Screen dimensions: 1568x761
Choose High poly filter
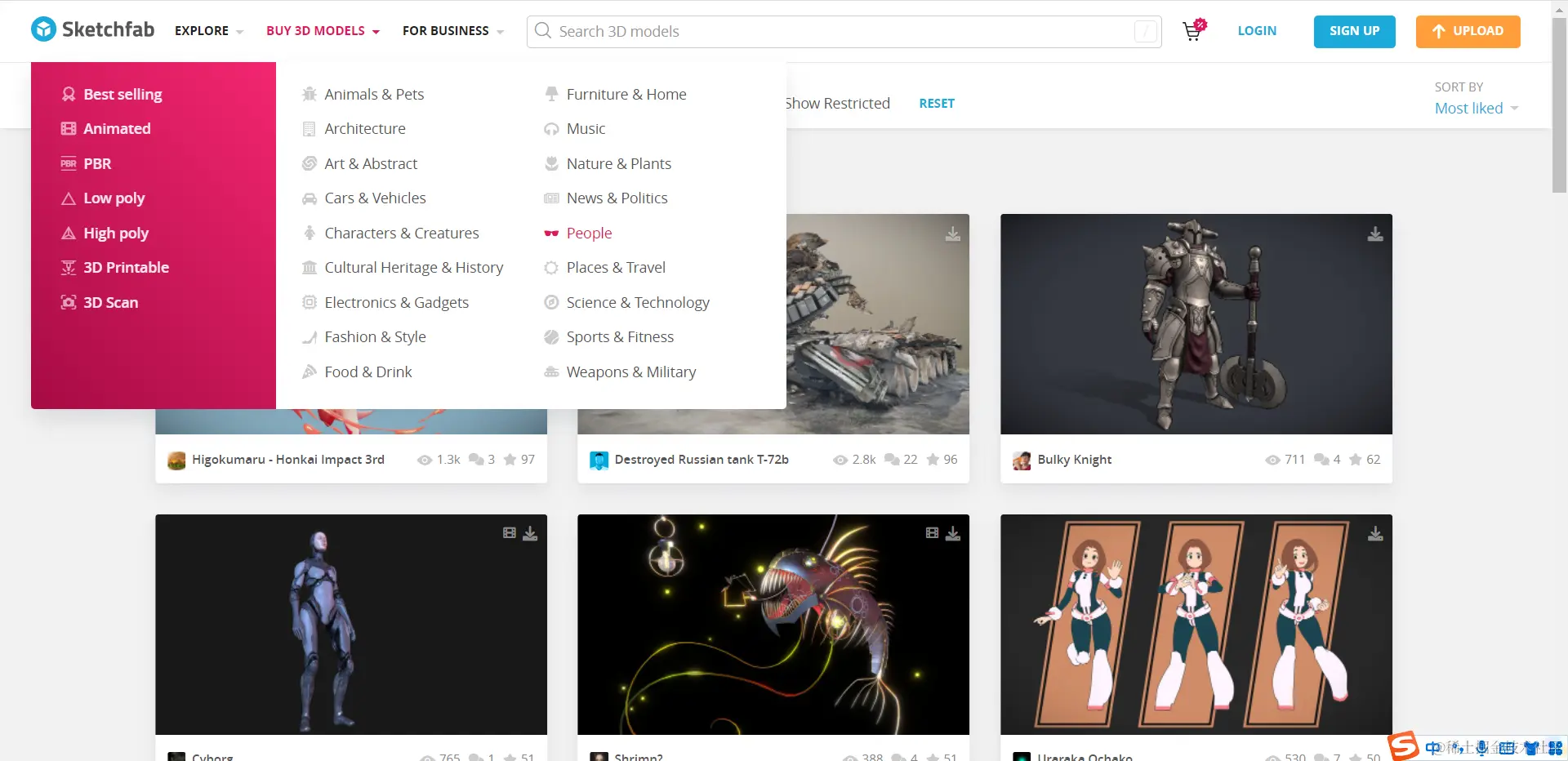tap(116, 233)
